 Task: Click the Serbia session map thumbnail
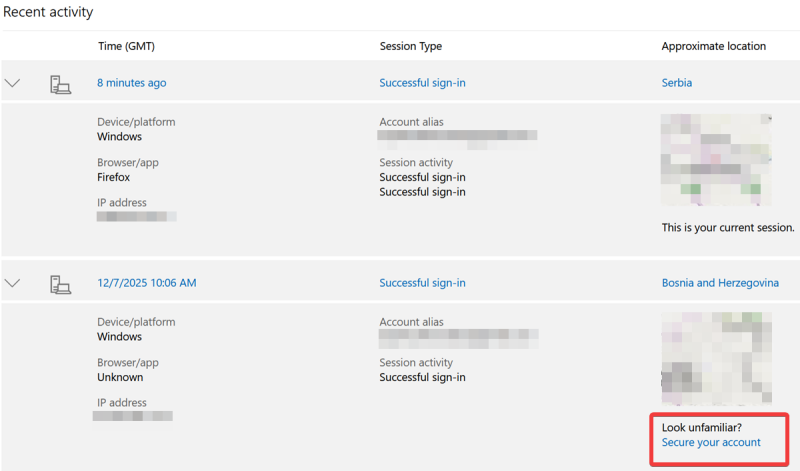click(x=716, y=160)
